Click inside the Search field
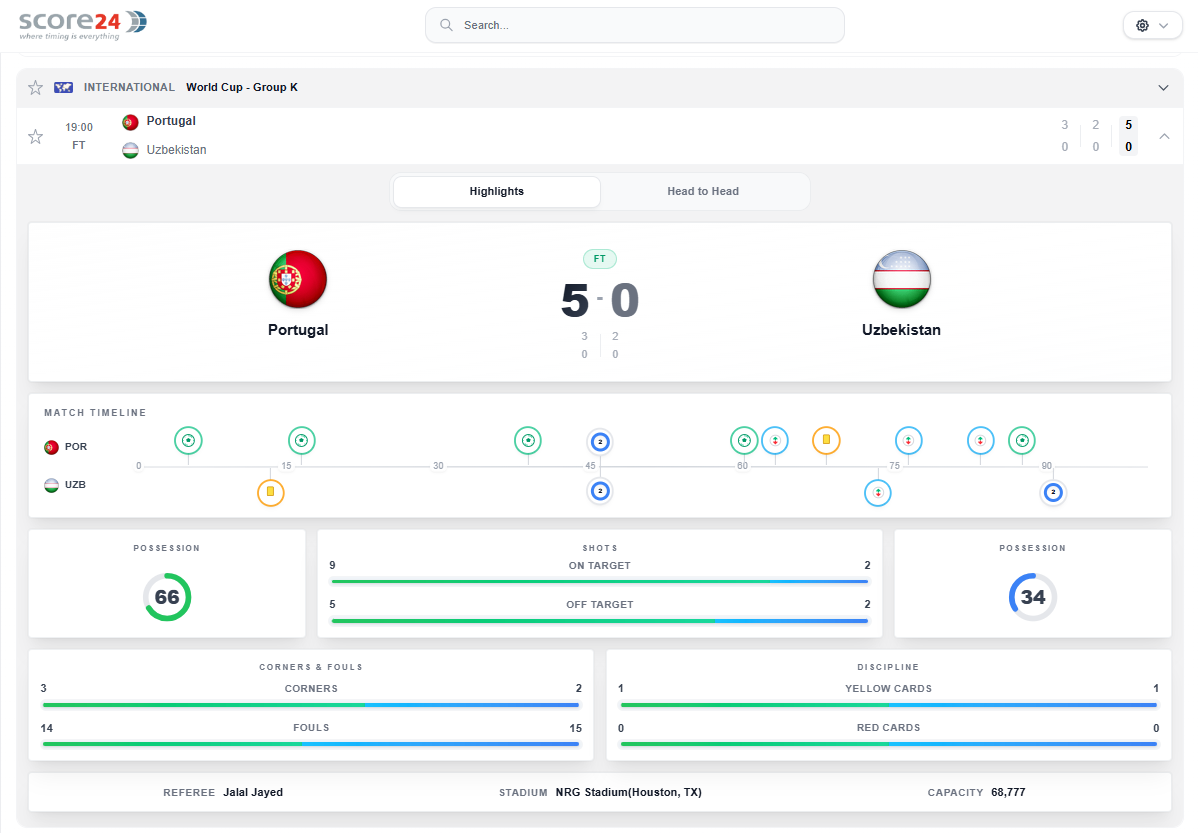Image resolution: width=1198 pixels, height=833 pixels. click(635, 25)
